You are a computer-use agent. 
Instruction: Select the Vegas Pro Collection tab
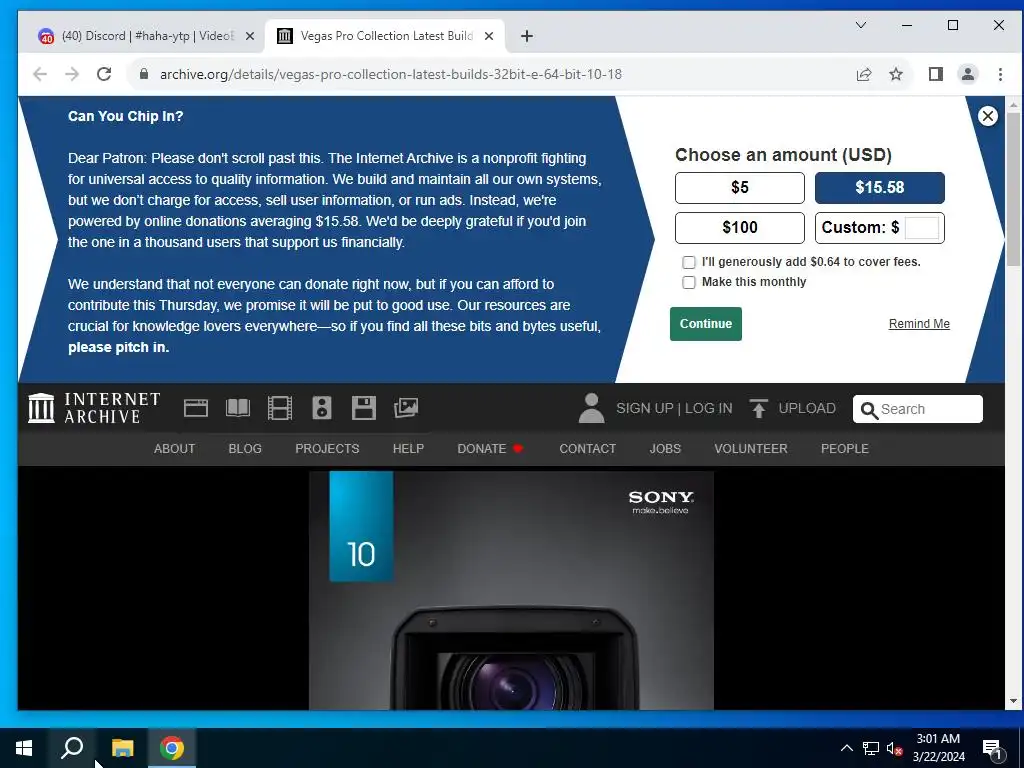386,36
